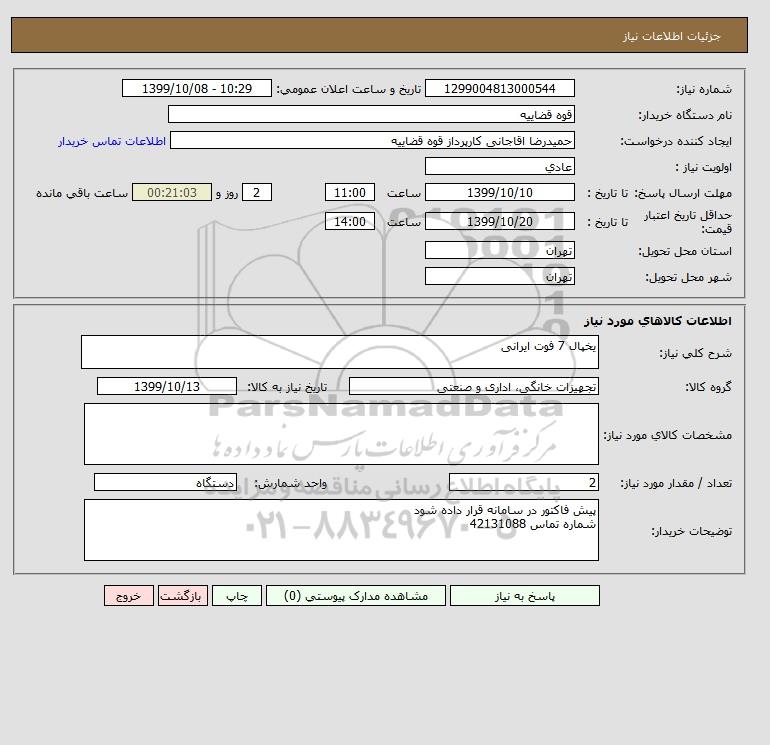Click the empty مشخصات کالای مورد نیاز box
This screenshot has width=770, height=745.
click(x=341, y=434)
